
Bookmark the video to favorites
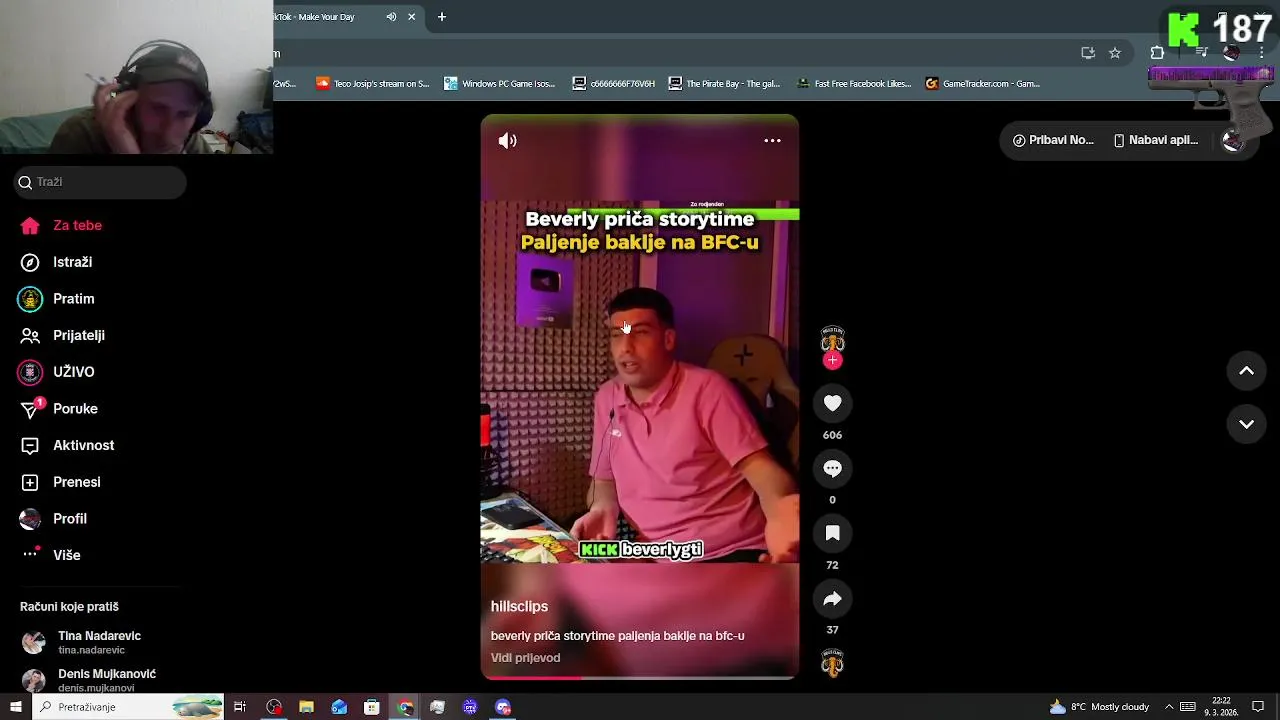click(832, 533)
